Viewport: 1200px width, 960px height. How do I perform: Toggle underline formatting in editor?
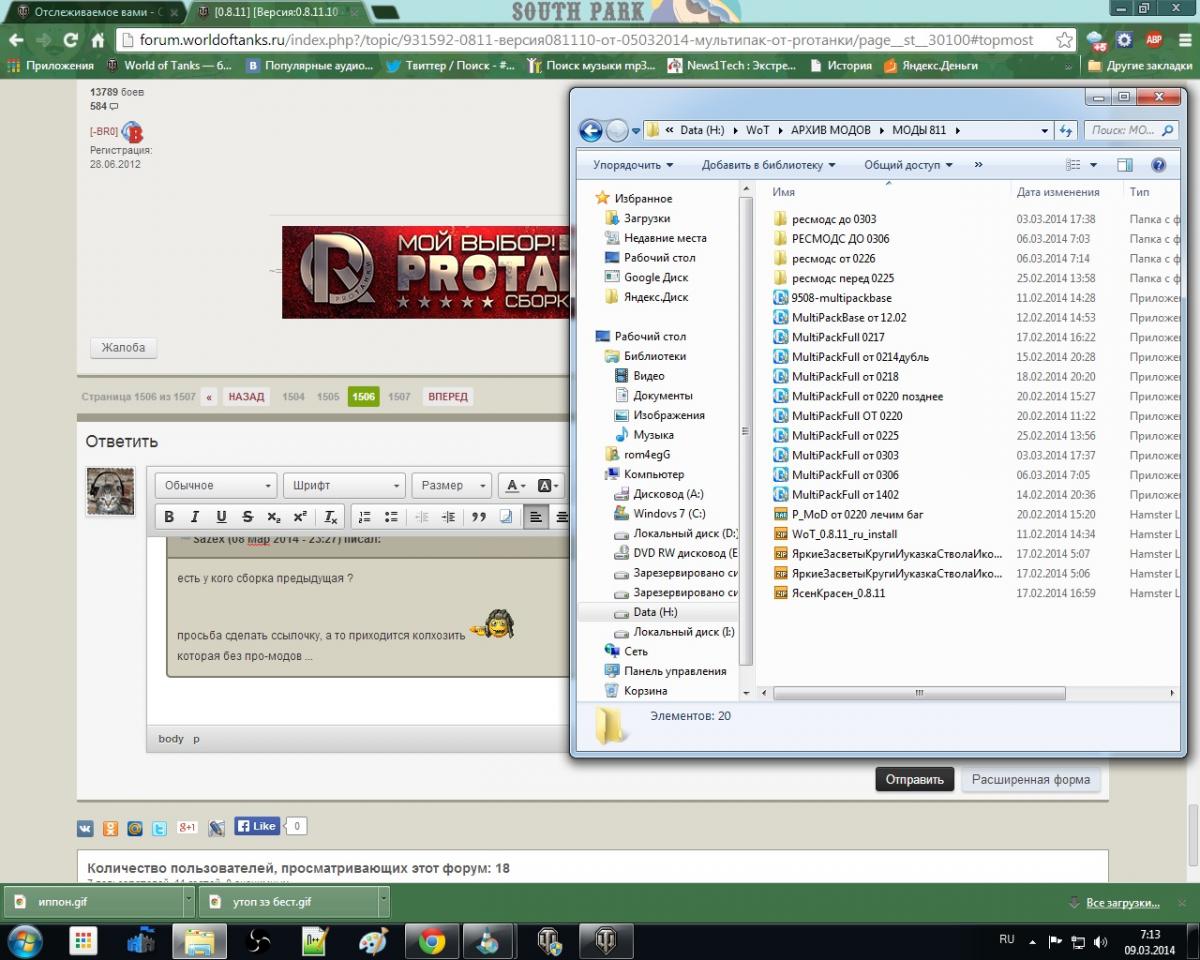(221, 517)
